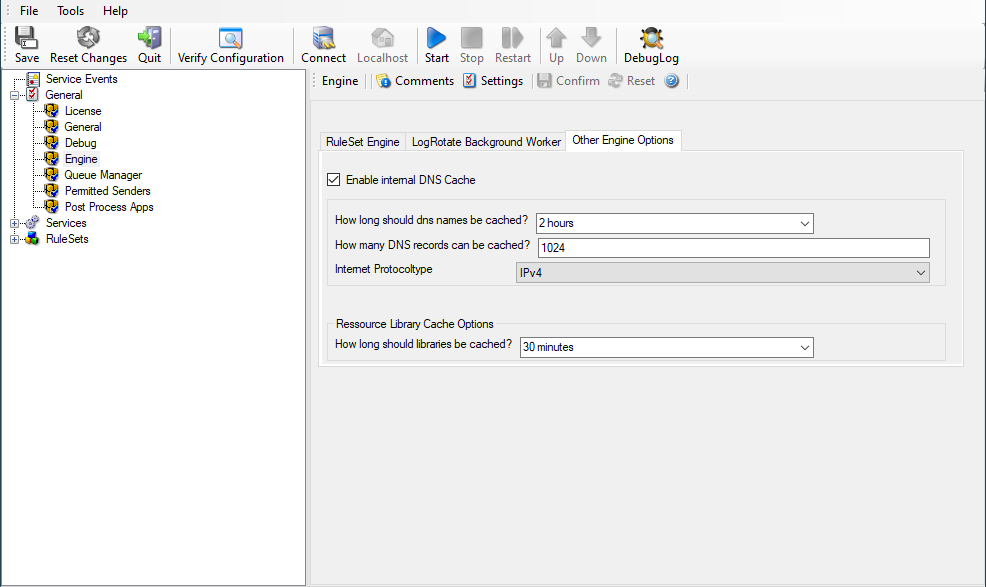Toggle Enable internal DNS Cache checkbox
The width and height of the screenshot is (986, 587).
pos(334,180)
